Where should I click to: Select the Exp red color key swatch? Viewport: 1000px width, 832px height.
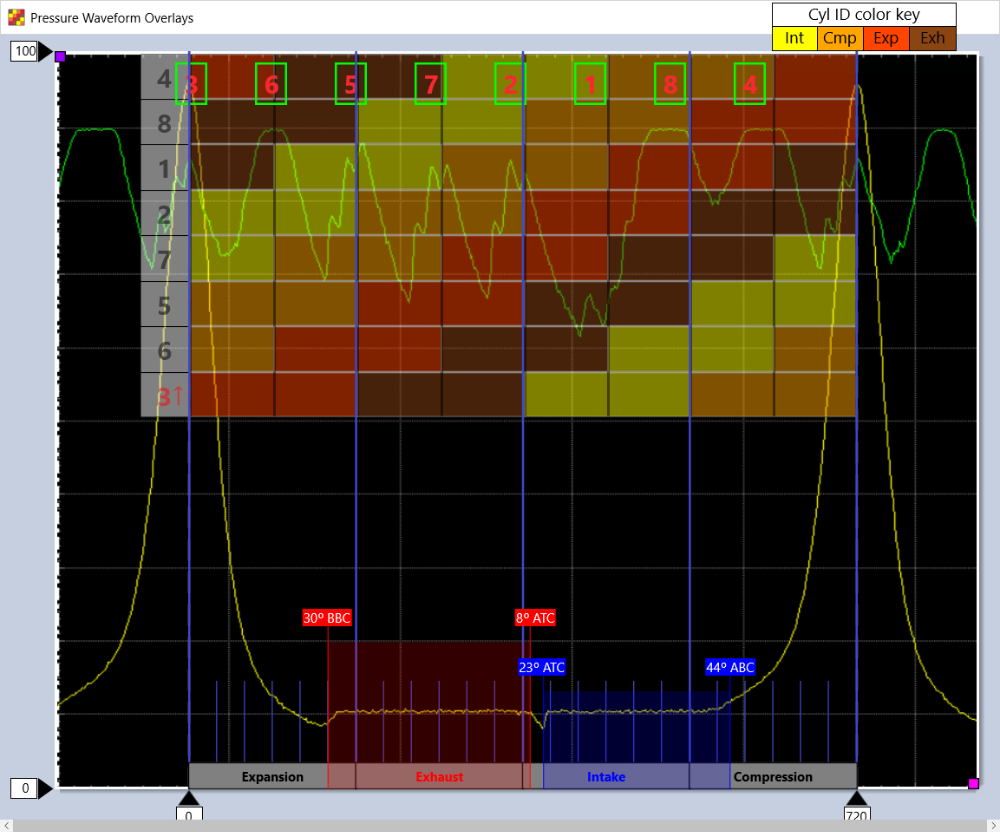click(886, 39)
